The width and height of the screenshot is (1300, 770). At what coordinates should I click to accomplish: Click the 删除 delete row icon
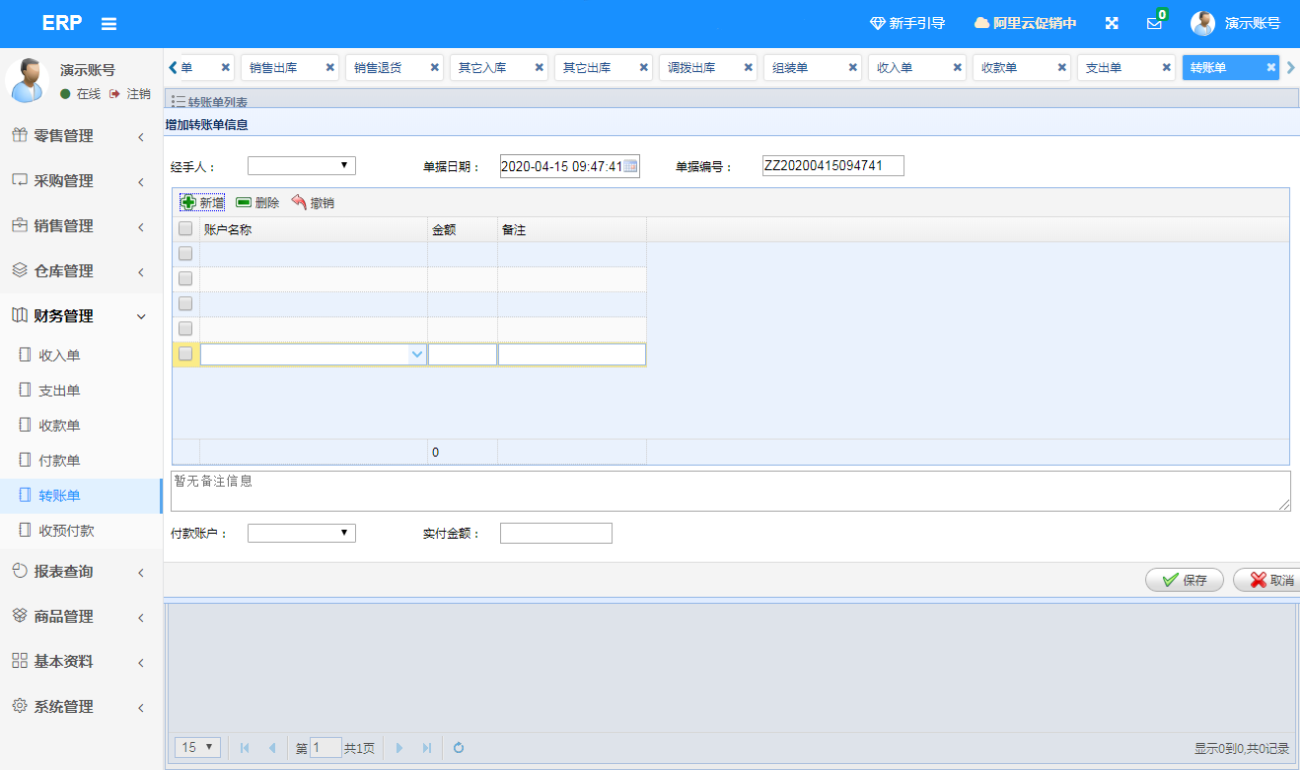point(244,202)
